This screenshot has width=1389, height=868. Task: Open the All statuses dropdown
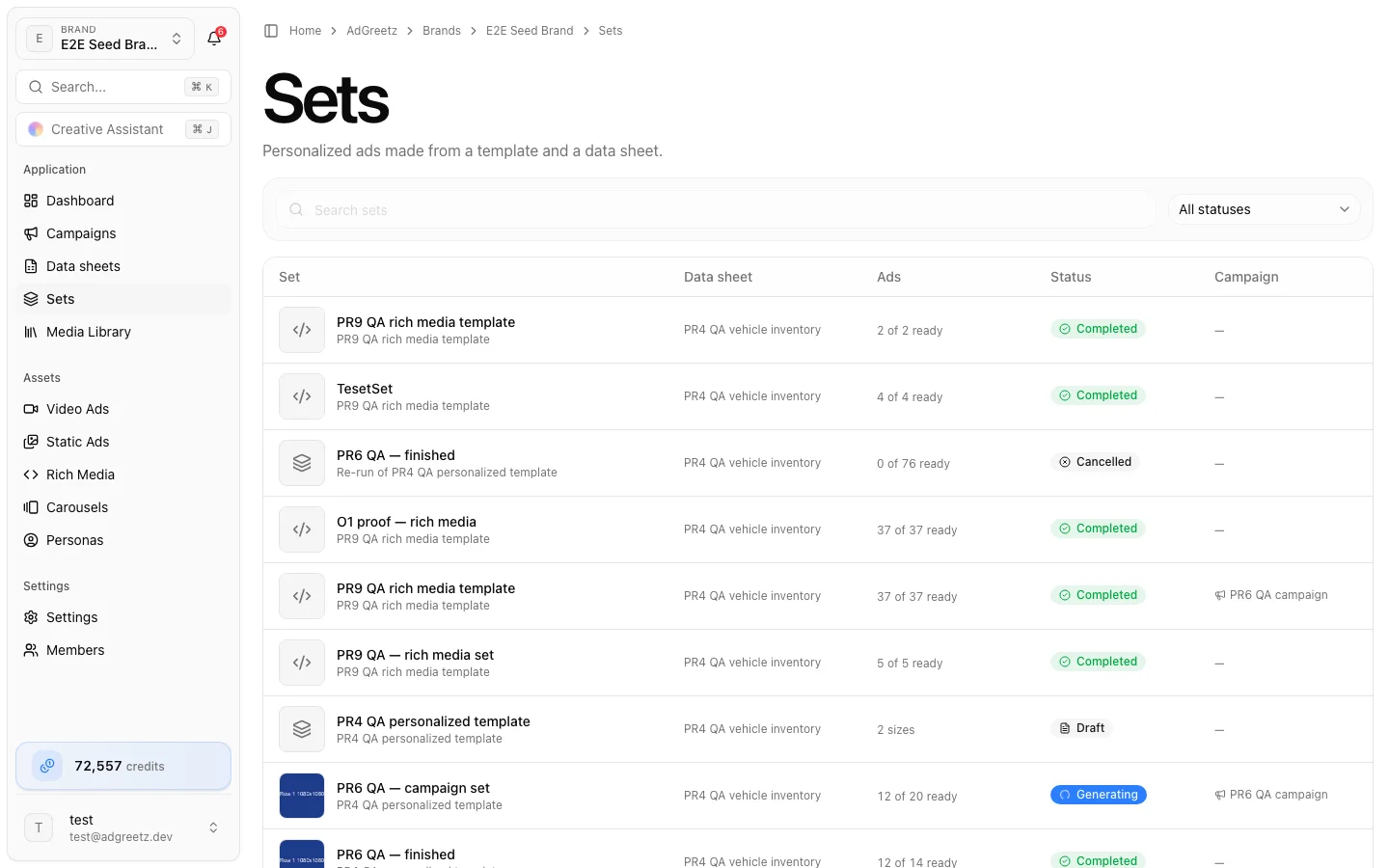click(1264, 209)
